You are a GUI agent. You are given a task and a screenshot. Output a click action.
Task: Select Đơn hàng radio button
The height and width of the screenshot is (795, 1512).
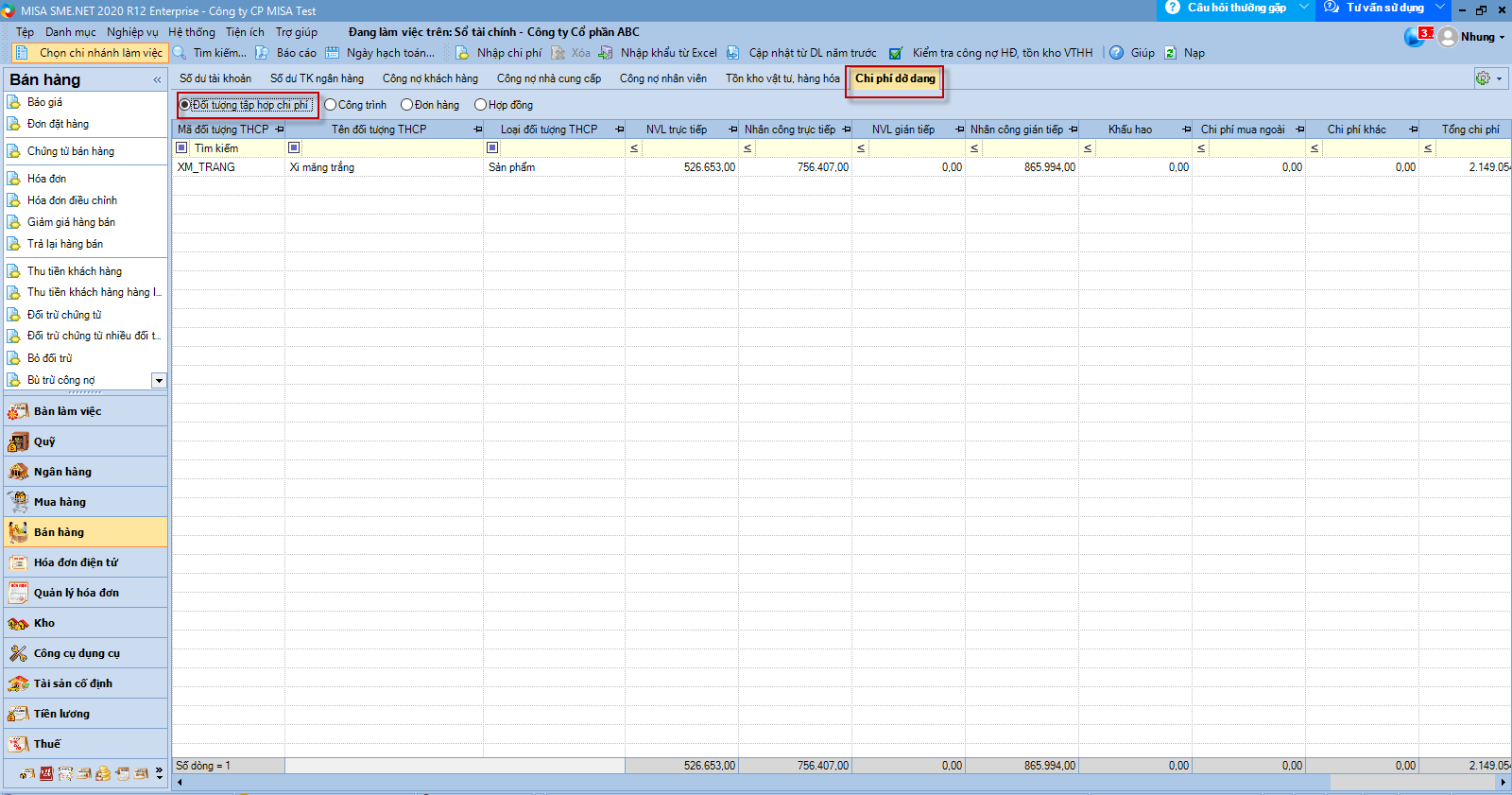[x=407, y=105]
